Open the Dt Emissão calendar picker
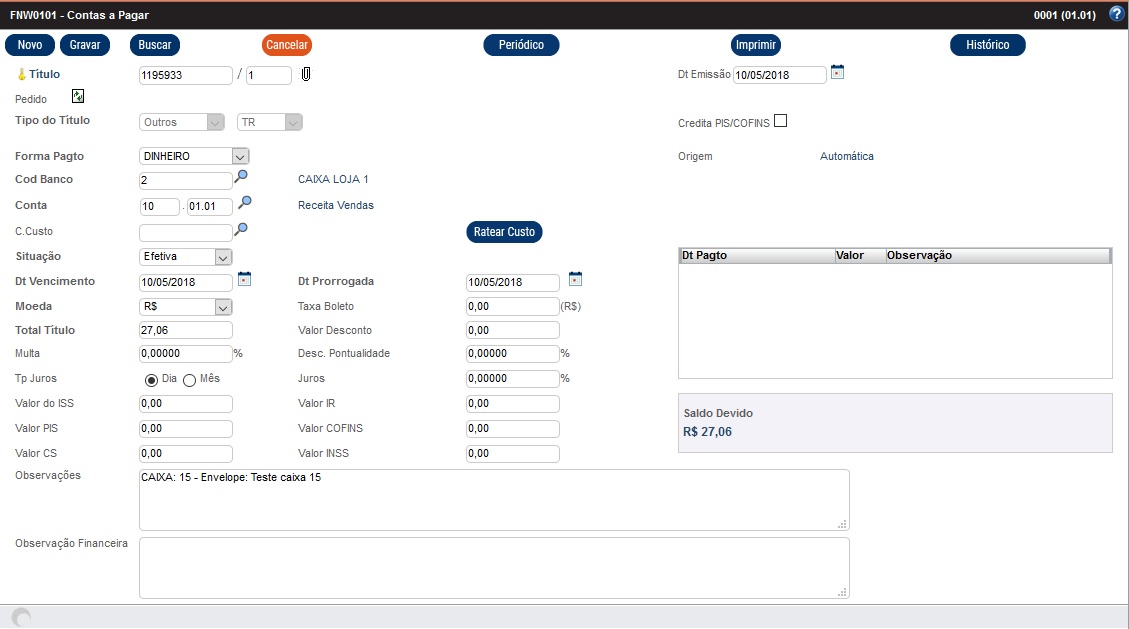This screenshot has height=629, width=1129. pyautogui.click(x=838, y=72)
